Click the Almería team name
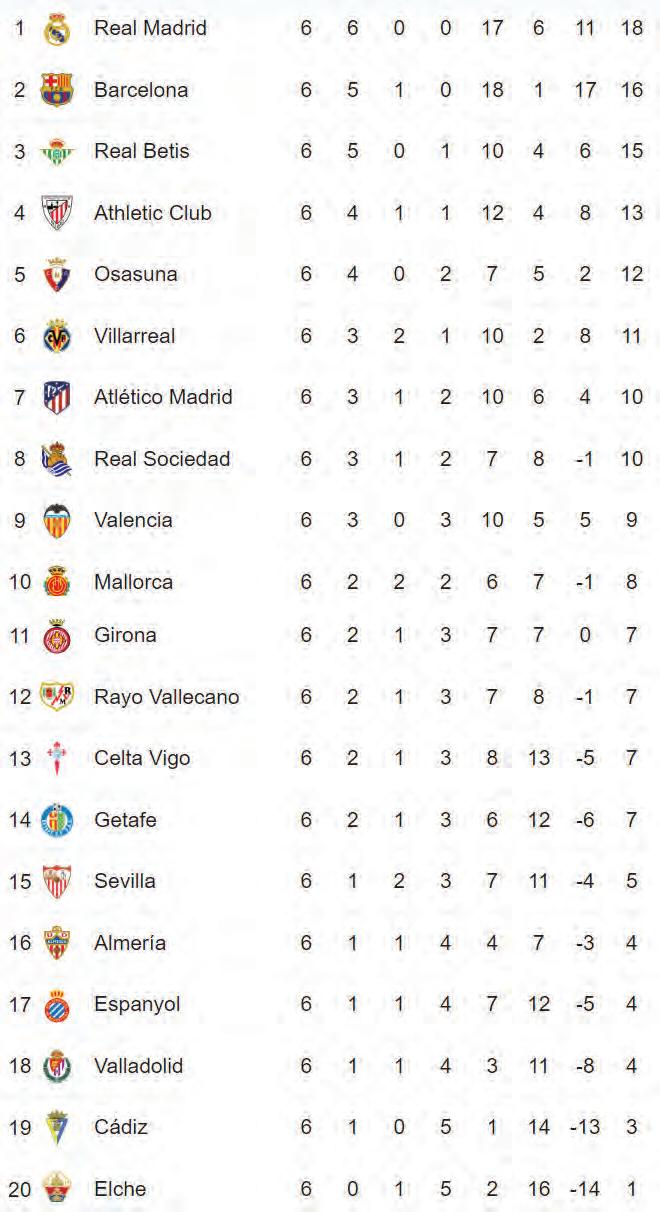660x1212 pixels. tap(130, 943)
